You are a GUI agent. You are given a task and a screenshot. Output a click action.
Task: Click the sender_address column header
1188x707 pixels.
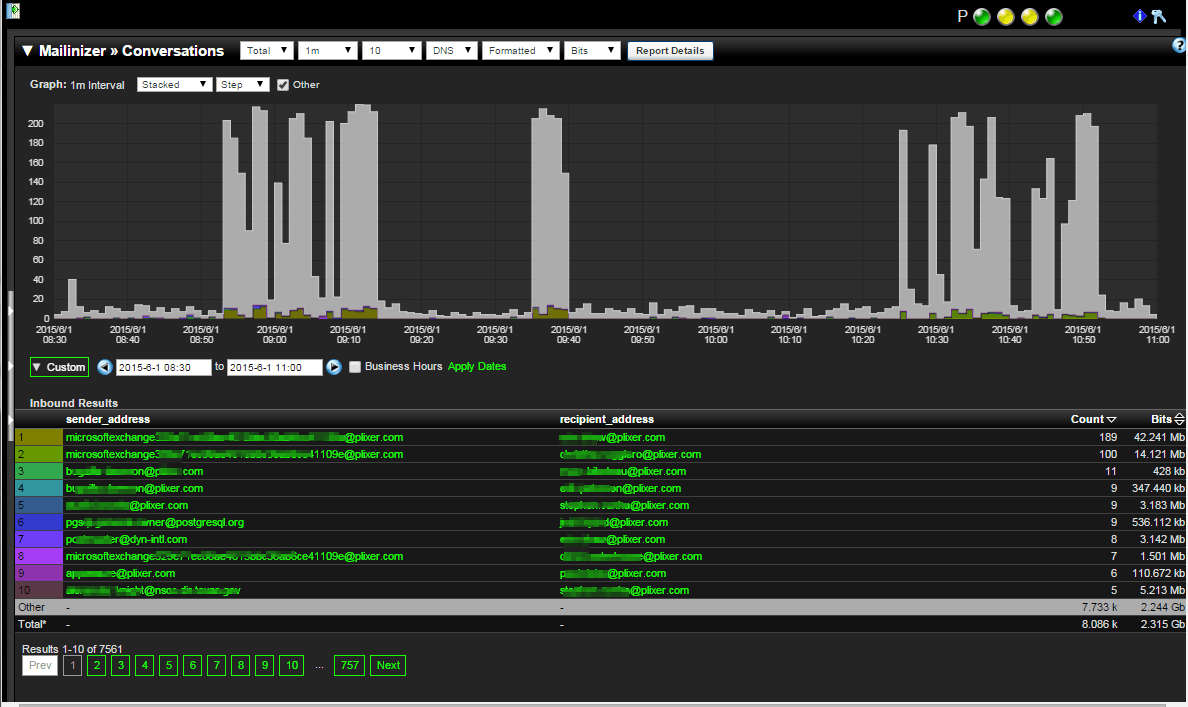coord(108,419)
